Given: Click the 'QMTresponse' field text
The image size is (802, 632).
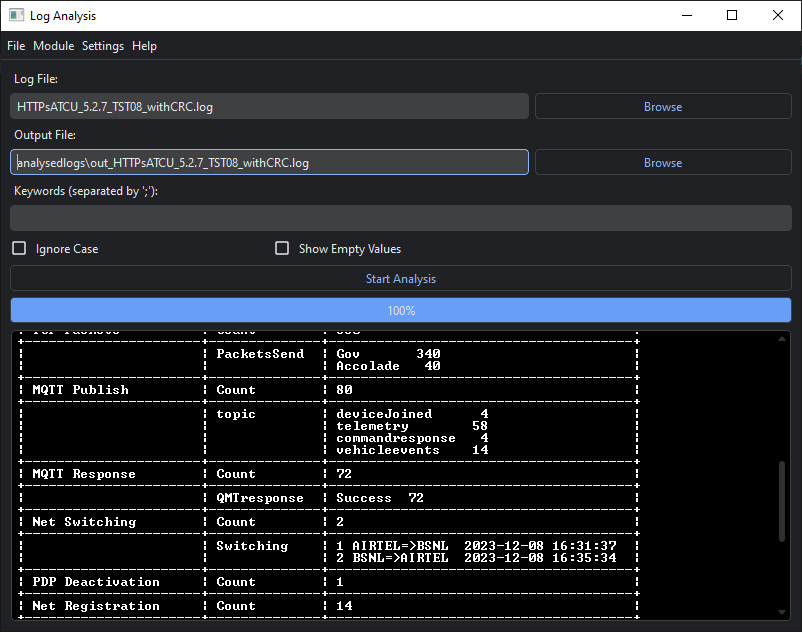Looking at the screenshot, I should 260,498.
